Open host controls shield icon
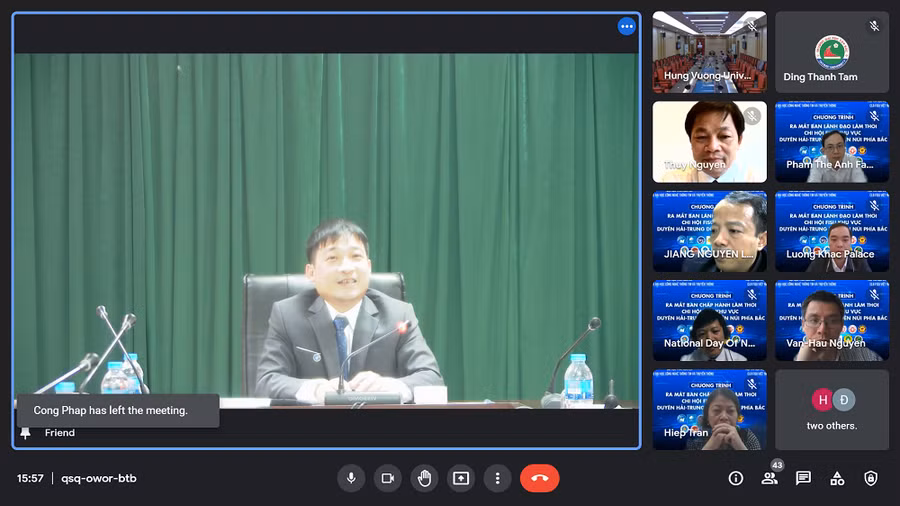This screenshot has width=900, height=506. (871, 478)
